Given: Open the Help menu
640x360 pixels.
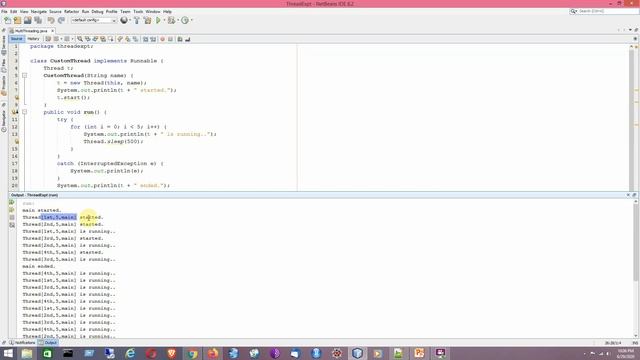Looking at the screenshot, I should 167,12.
